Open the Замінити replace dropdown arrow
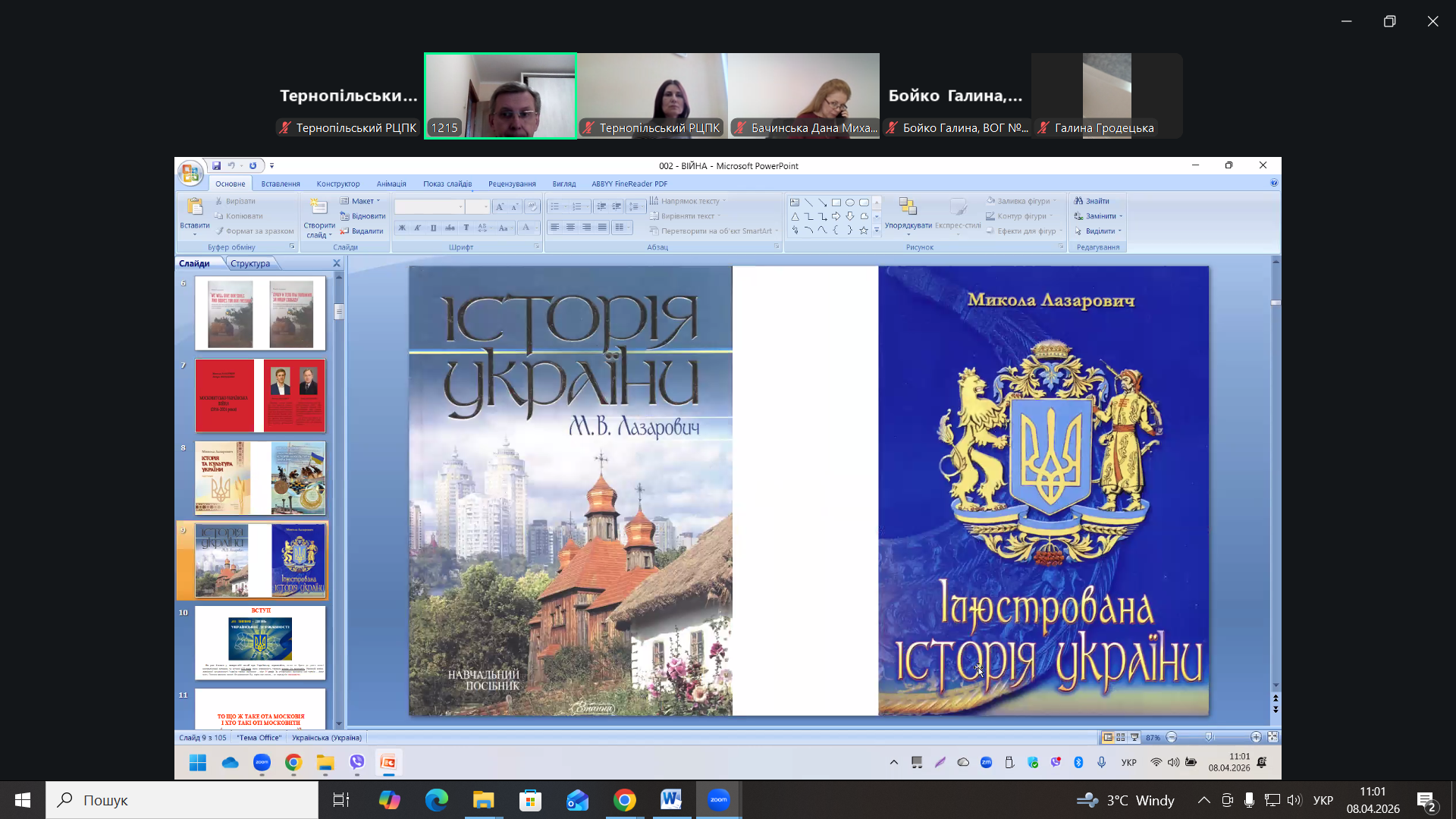The width and height of the screenshot is (1456, 819). point(1121,216)
